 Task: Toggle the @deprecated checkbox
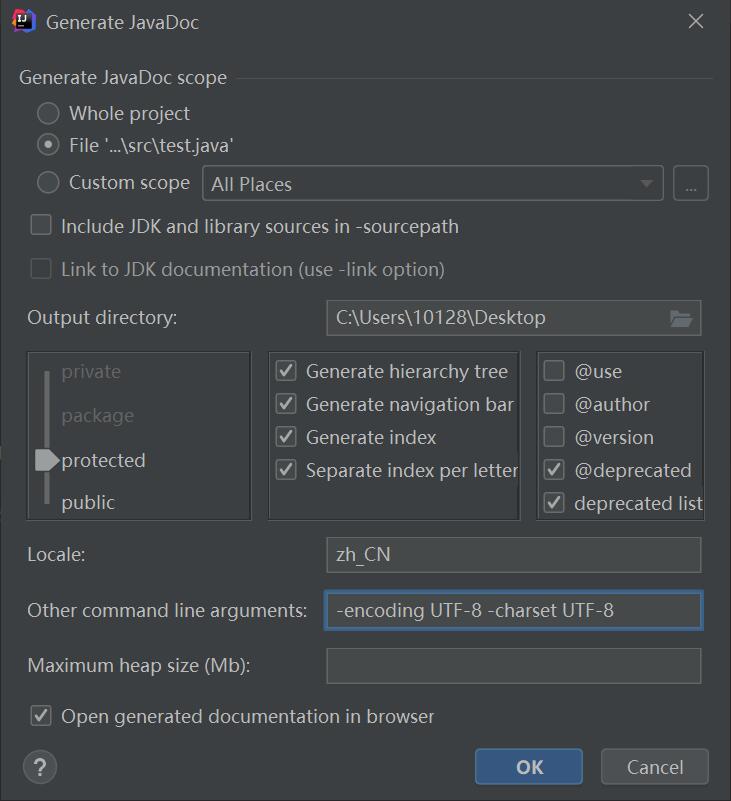pos(554,470)
